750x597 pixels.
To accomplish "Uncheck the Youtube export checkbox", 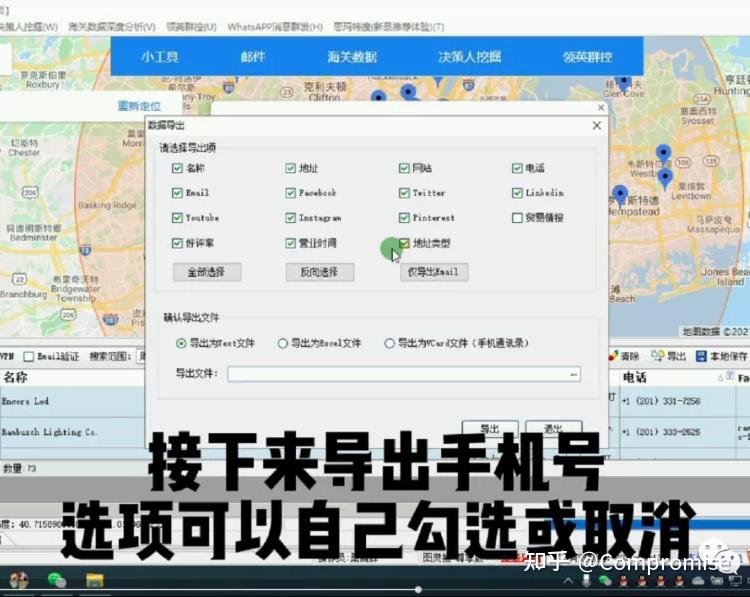I will coord(177,218).
